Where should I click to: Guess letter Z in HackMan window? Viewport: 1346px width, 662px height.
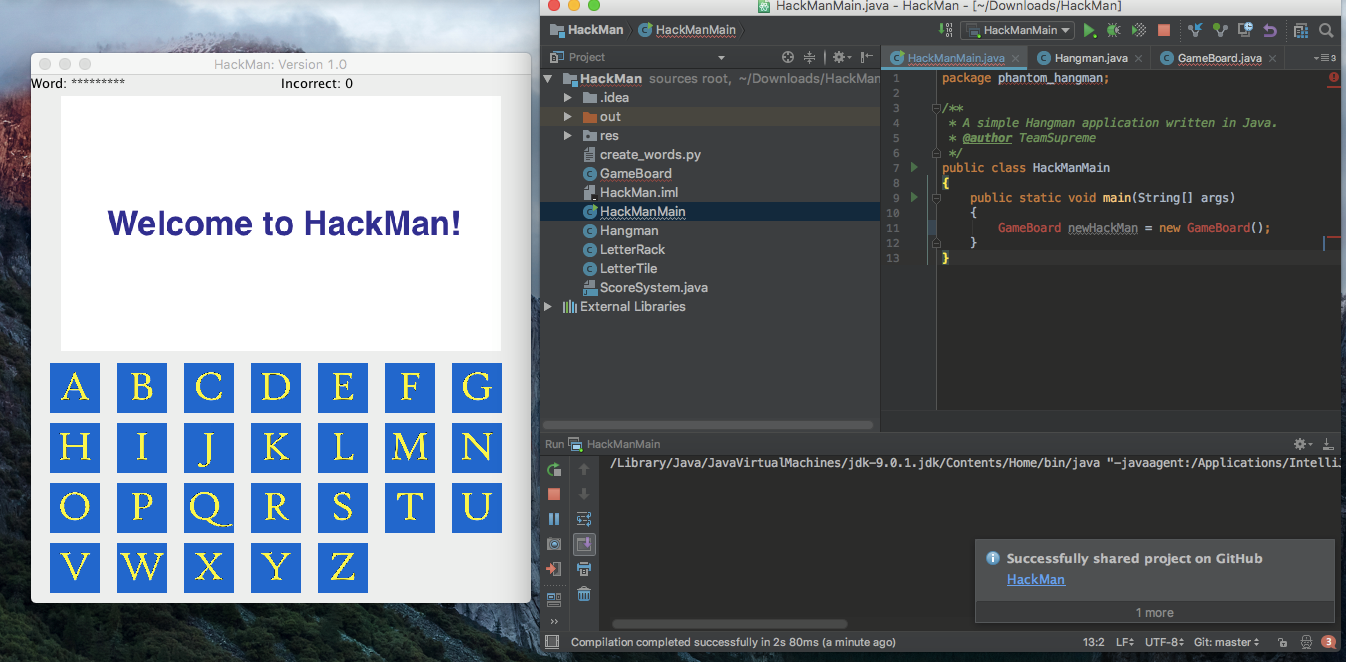(x=343, y=568)
